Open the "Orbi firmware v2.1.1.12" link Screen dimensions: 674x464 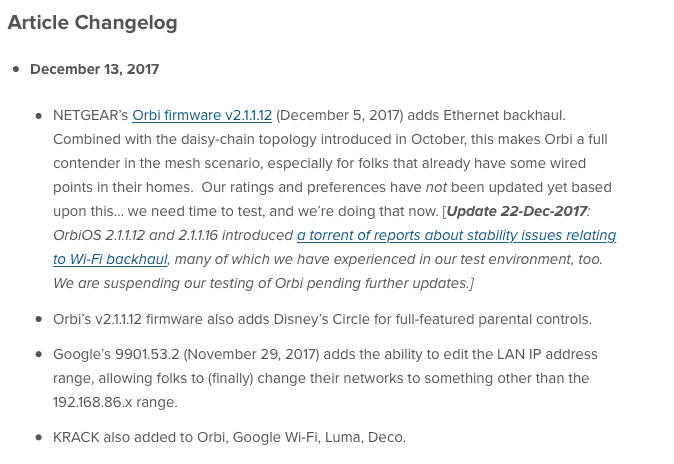tap(202, 115)
